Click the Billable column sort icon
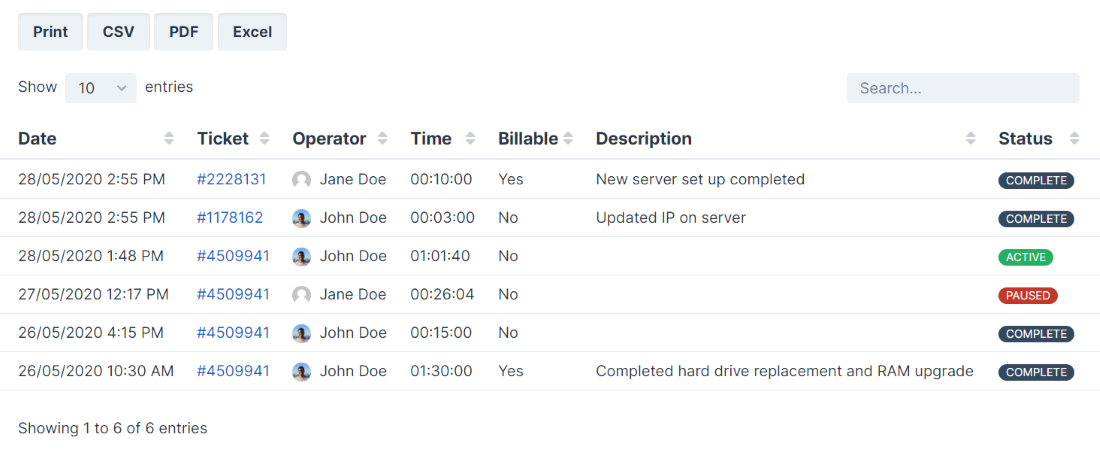Screen dimensions: 1100x450 coord(568,139)
